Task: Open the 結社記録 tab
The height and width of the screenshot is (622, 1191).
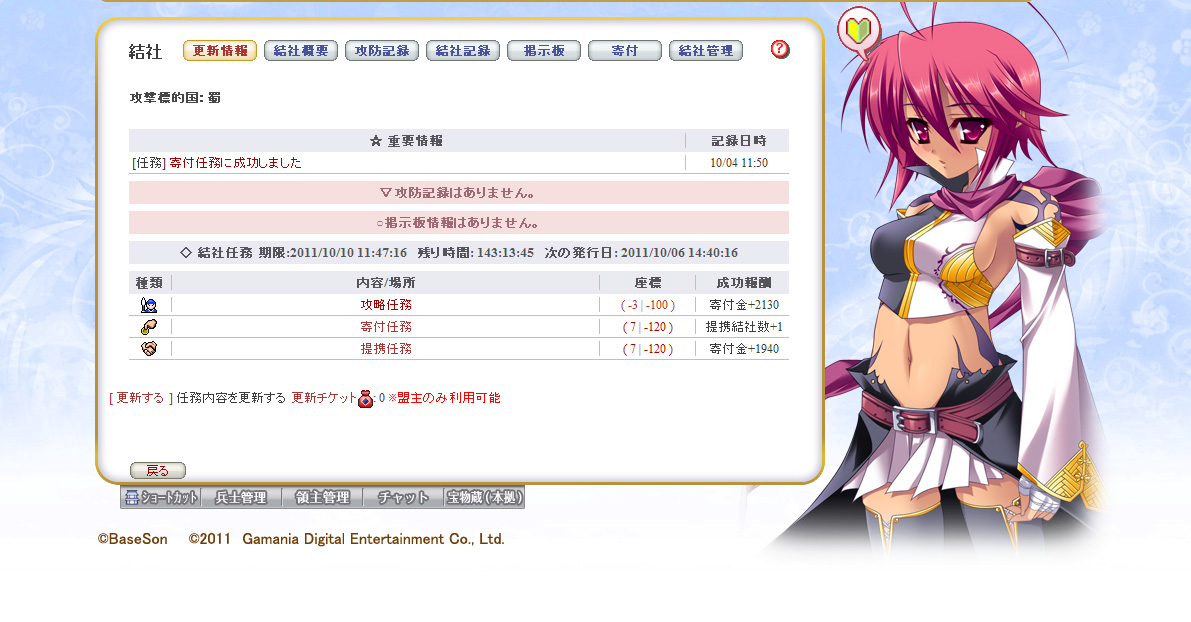Action: point(463,51)
